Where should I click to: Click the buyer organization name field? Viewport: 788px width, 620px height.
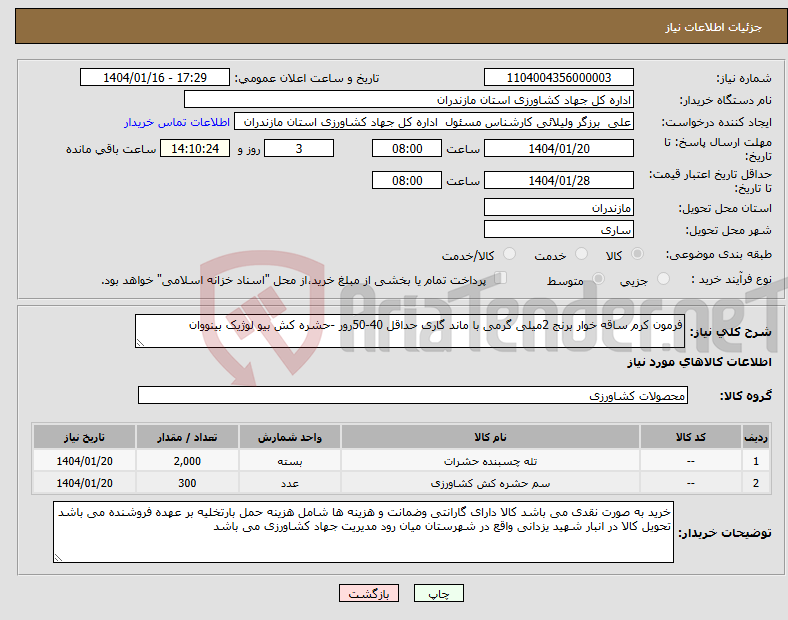coord(409,99)
